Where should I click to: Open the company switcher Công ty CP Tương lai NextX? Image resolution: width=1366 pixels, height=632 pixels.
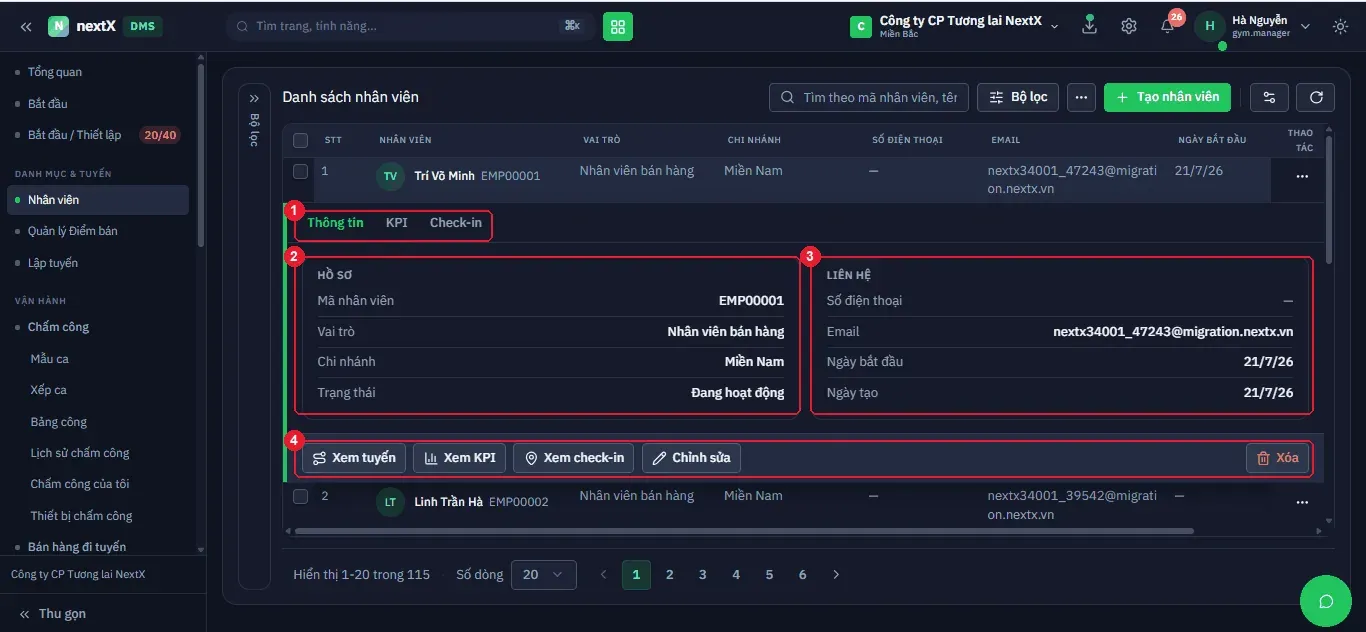click(954, 26)
